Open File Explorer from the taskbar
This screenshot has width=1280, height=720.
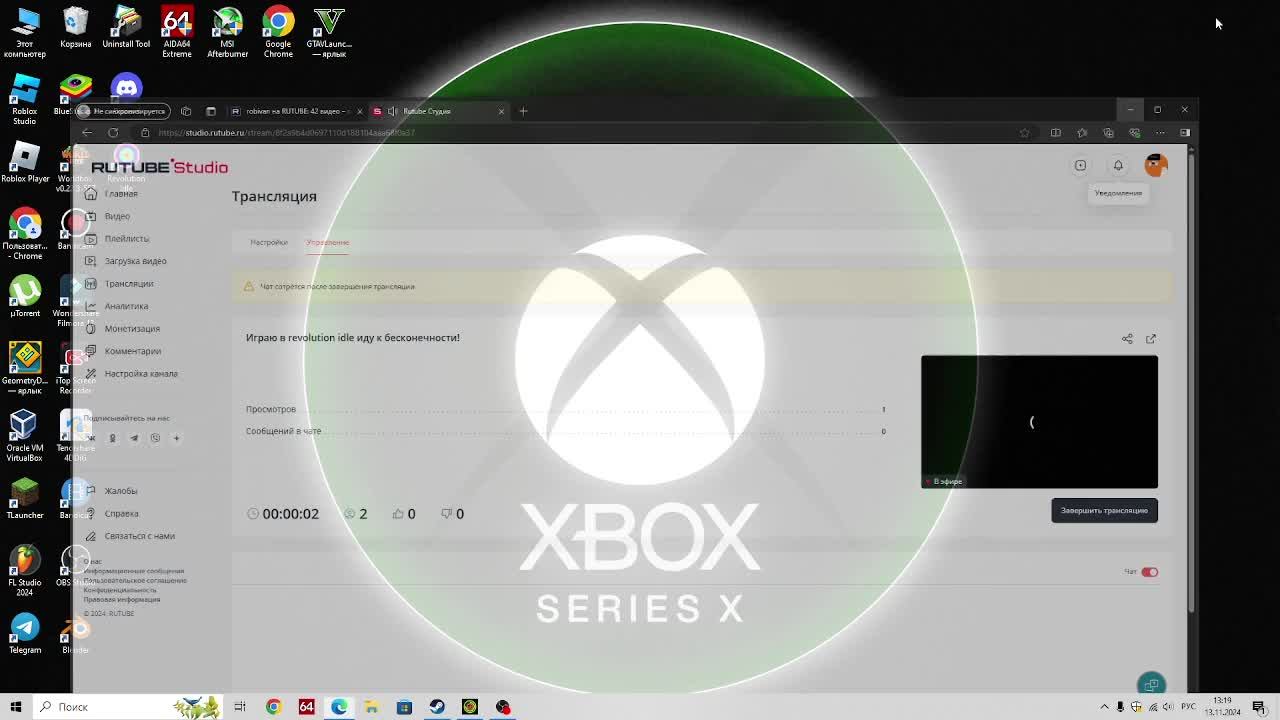(371, 707)
